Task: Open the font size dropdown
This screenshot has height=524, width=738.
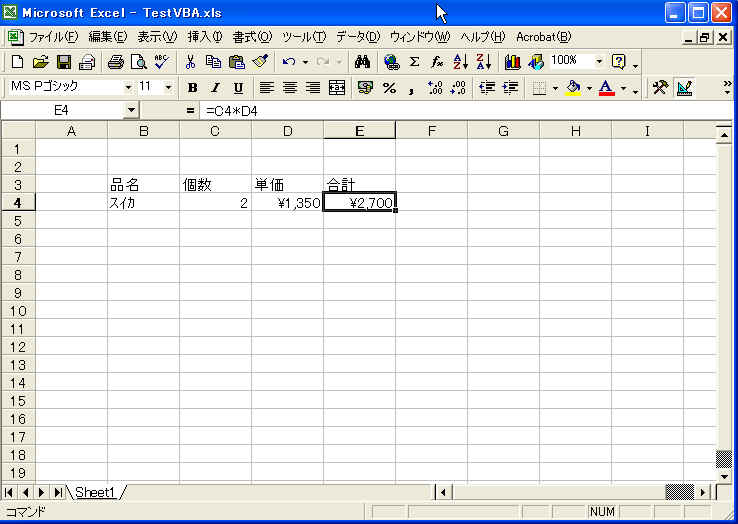Action: coord(168,88)
